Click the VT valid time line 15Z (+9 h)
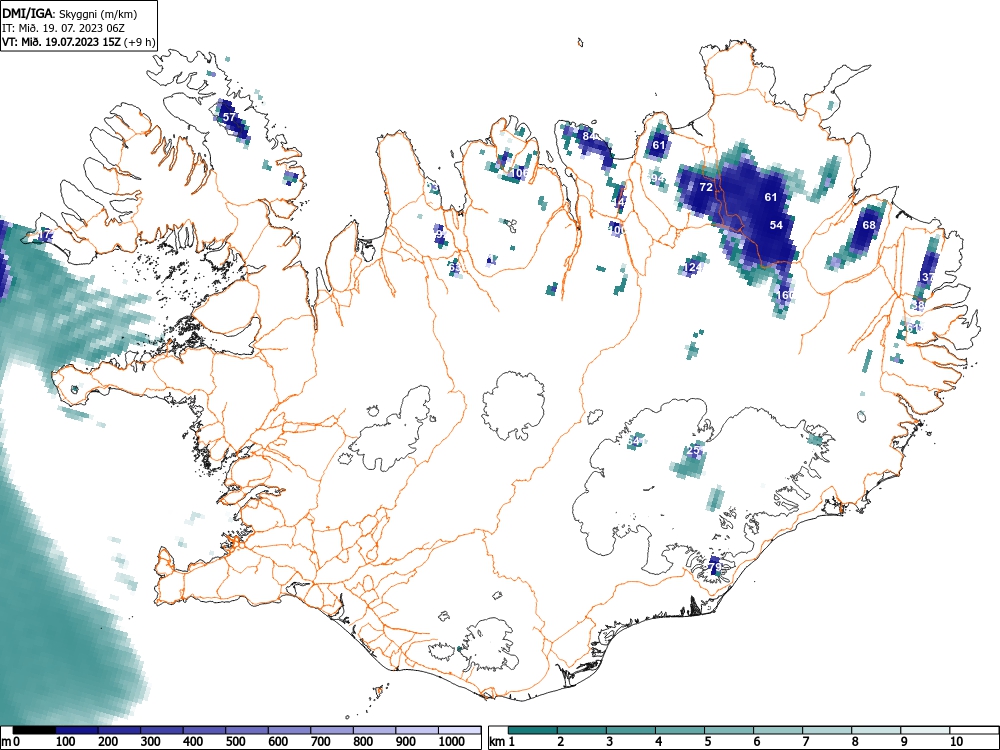 coord(78,42)
